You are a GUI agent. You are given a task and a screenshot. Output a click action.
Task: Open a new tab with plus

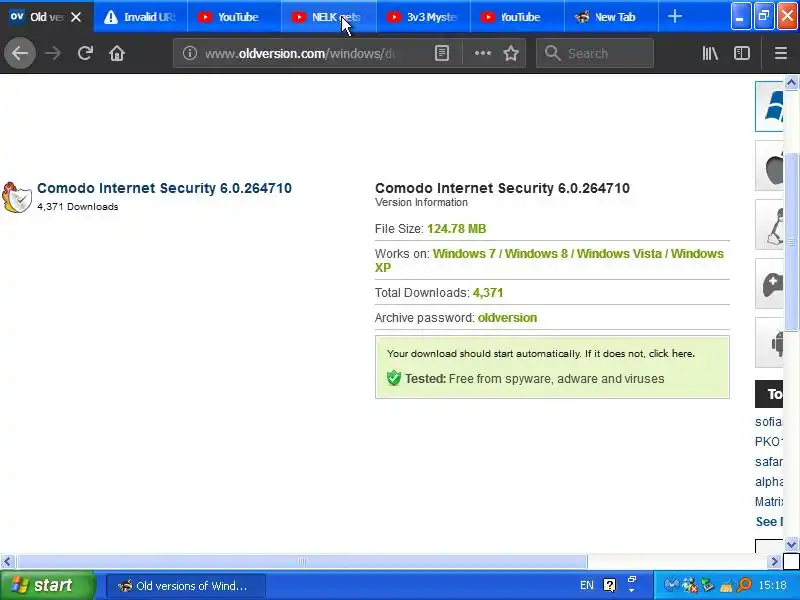[674, 16]
